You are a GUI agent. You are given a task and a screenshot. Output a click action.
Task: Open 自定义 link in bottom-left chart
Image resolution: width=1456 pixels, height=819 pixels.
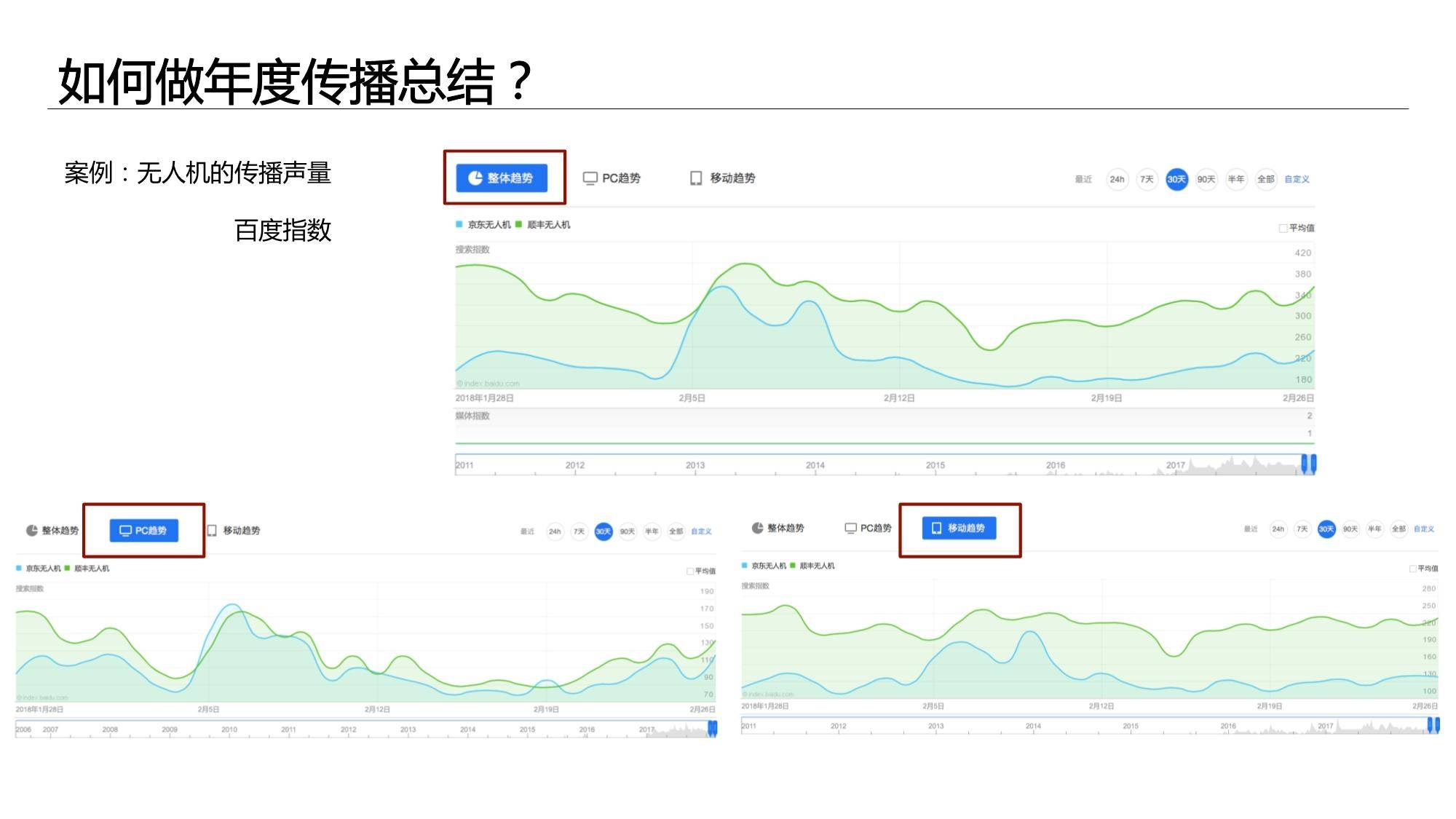(701, 531)
